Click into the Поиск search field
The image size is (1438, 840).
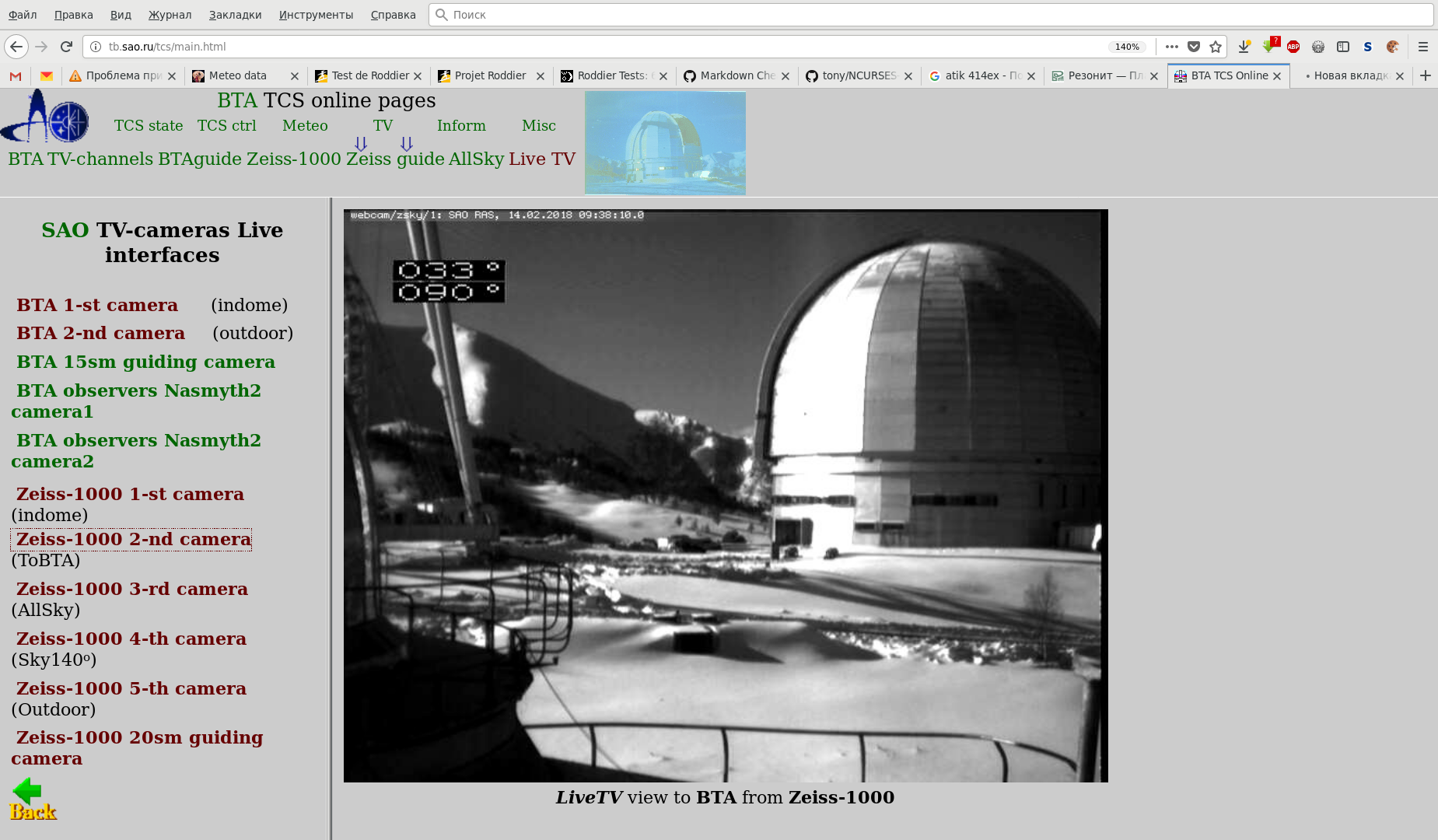tap(930, 15)
